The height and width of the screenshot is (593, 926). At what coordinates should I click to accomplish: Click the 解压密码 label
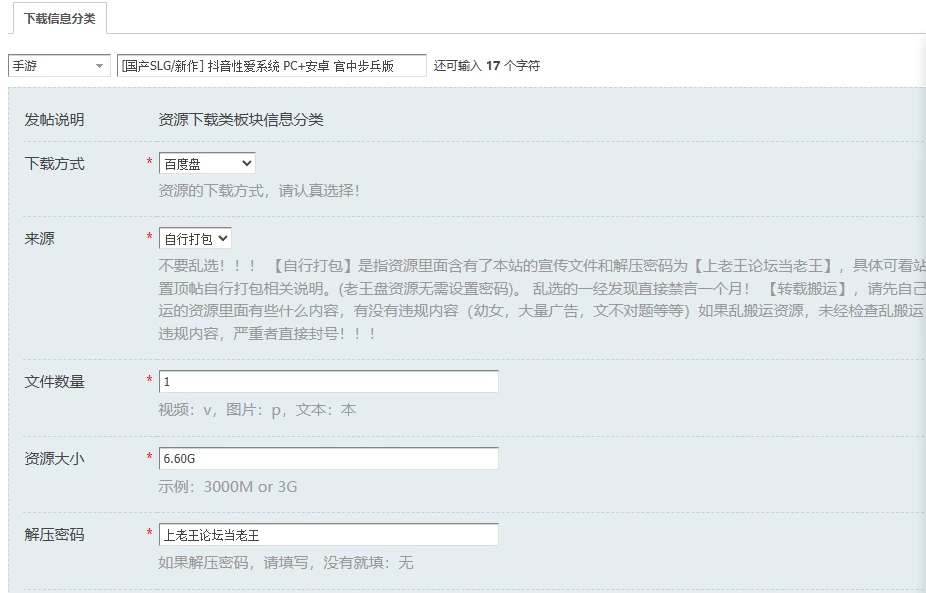pos(54,535)
